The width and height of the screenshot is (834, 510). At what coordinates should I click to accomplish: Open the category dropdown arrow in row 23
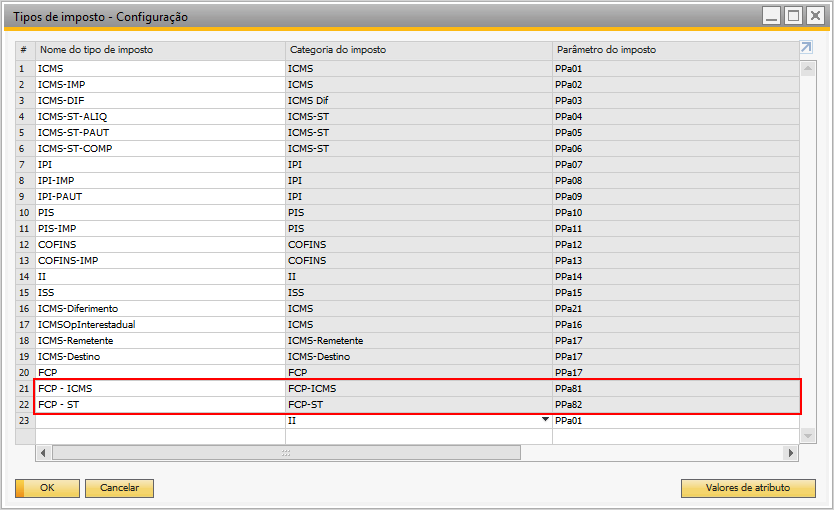coord(545,420)
